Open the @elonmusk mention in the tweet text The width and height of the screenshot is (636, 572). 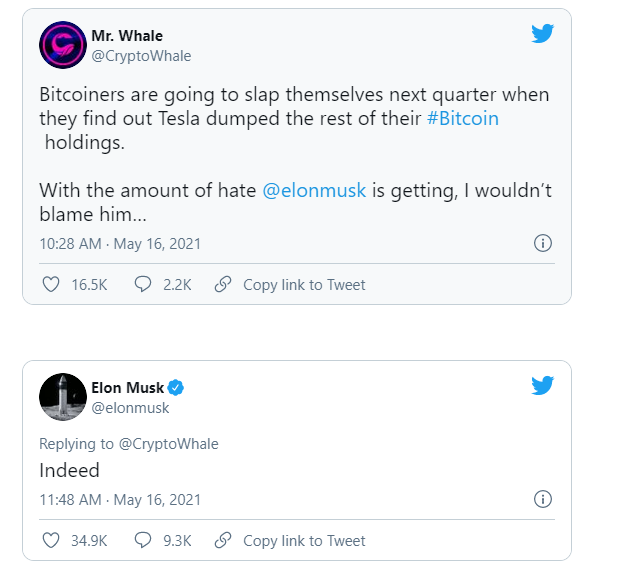click(314, 191)
